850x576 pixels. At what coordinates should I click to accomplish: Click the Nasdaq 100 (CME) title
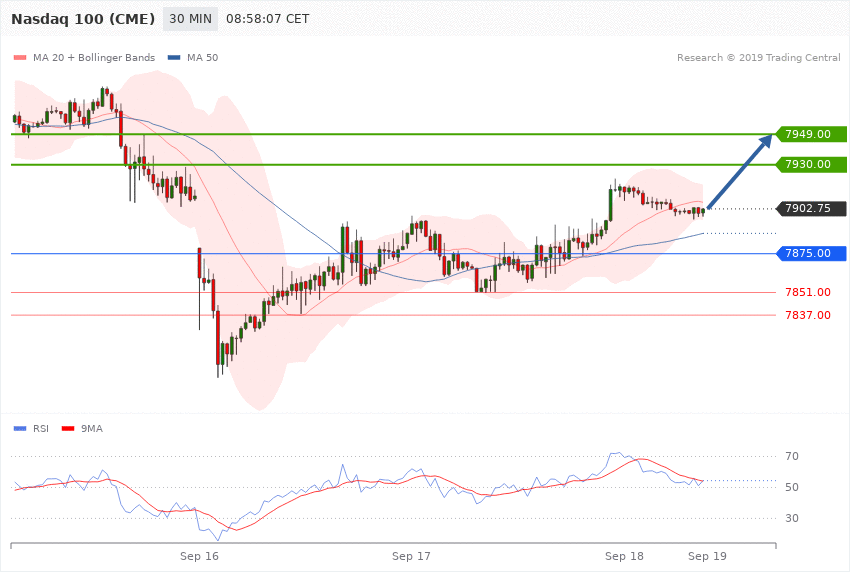point(83,19)
